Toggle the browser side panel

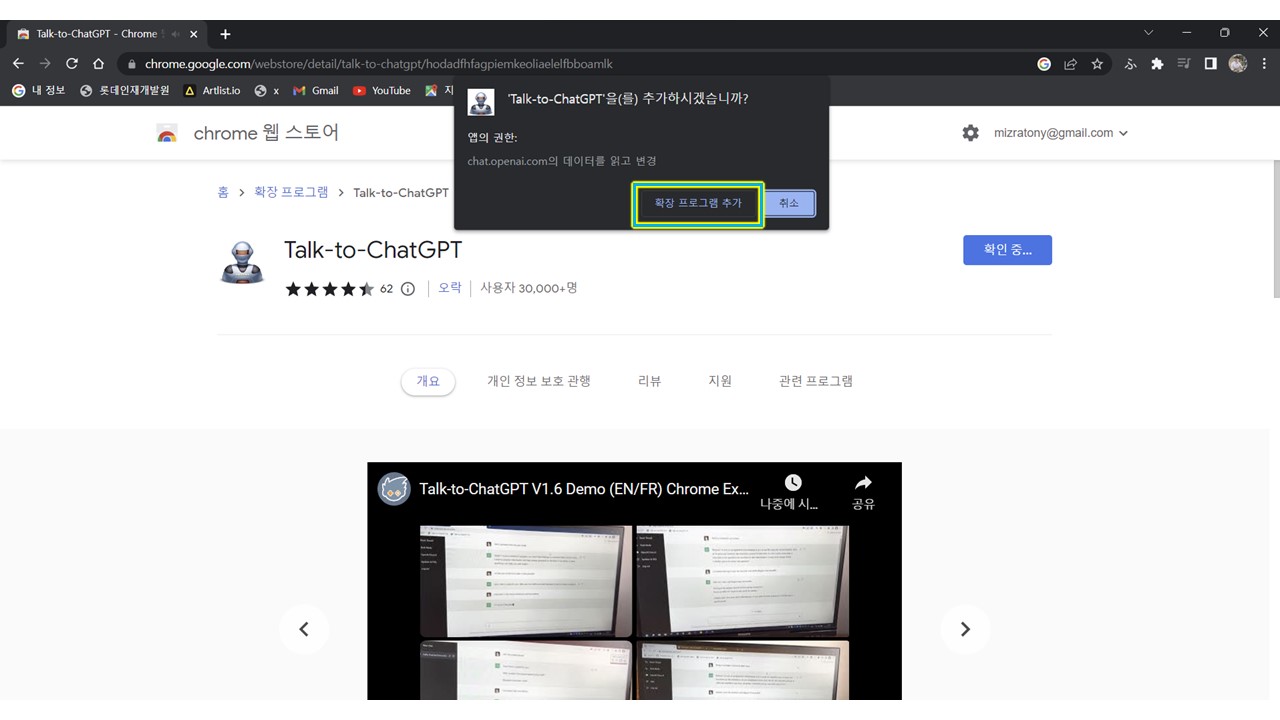pyautogui.click(x=1210, y=63)
